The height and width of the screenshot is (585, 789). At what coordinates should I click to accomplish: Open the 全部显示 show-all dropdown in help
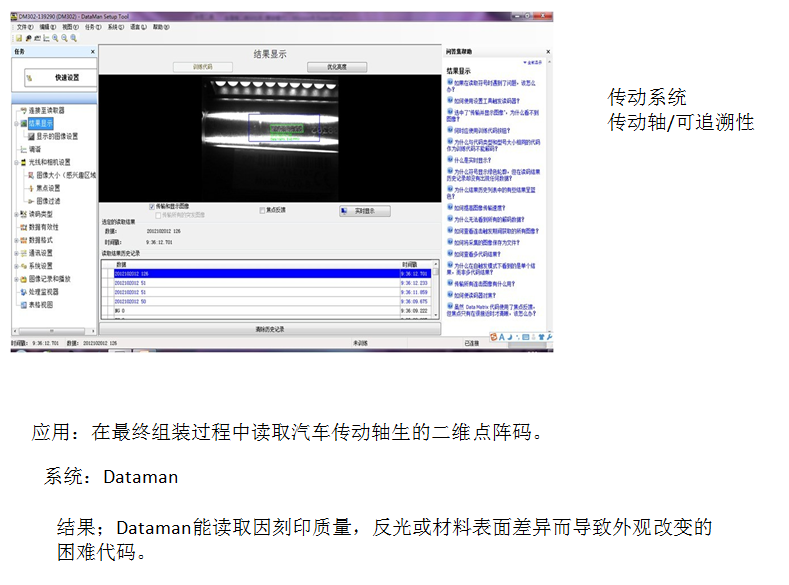(532, 62)
